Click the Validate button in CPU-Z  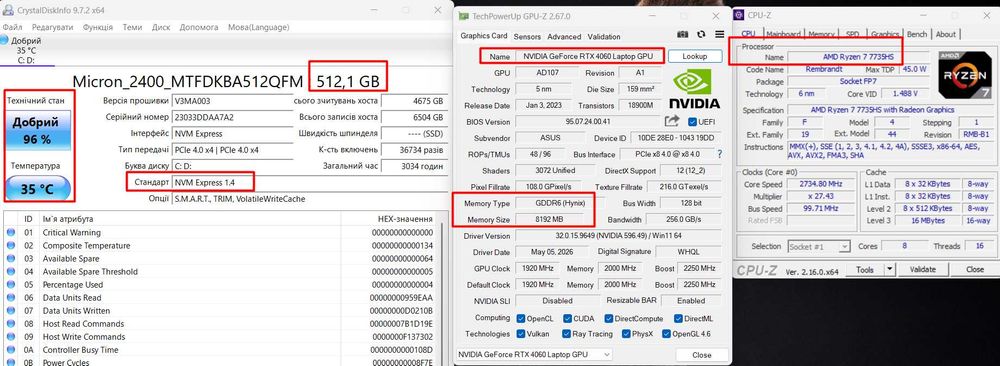(x=922, y=270)
